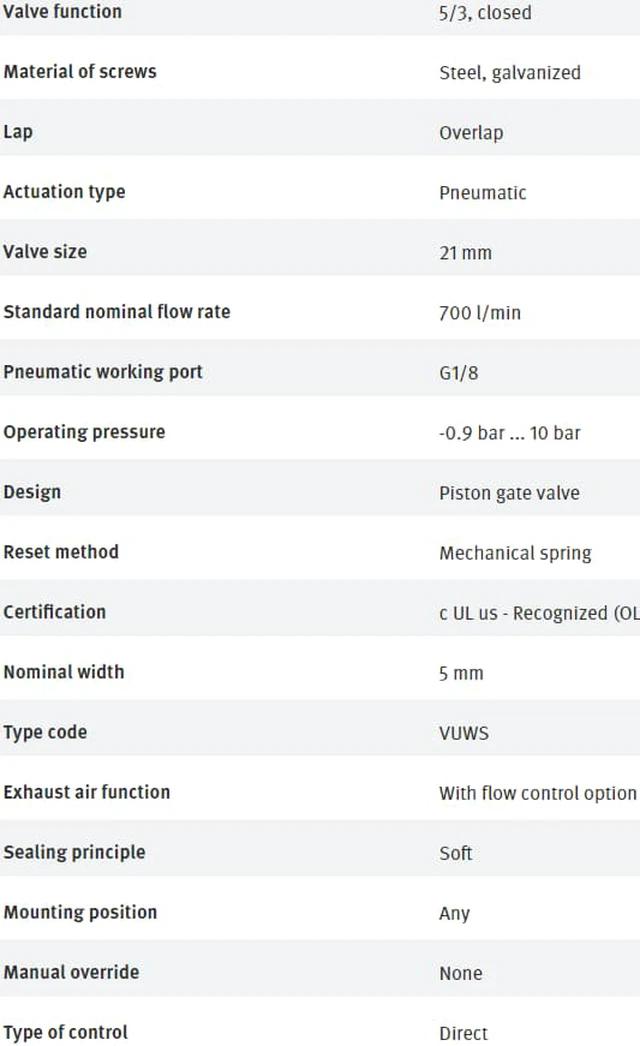640x1046 pixels.
Task: Select the '700 l/min' flow rate value
Action: tap(480, 313)
